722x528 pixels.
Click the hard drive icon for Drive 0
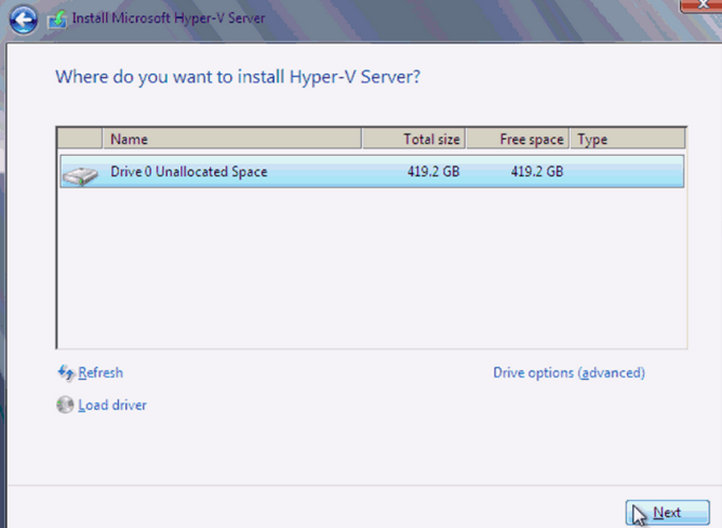(81, 176)
